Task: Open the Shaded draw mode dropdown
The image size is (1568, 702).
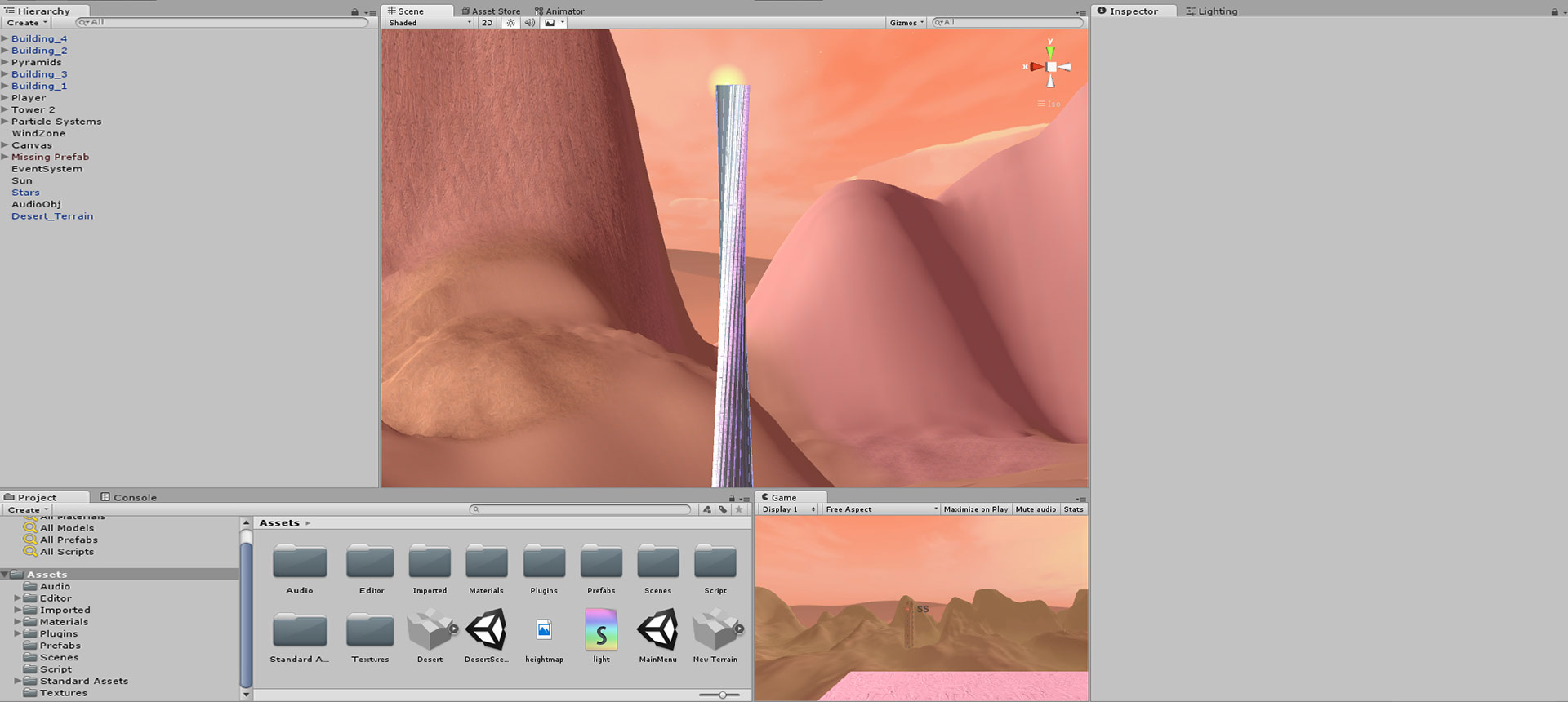Action: (430, 23)
